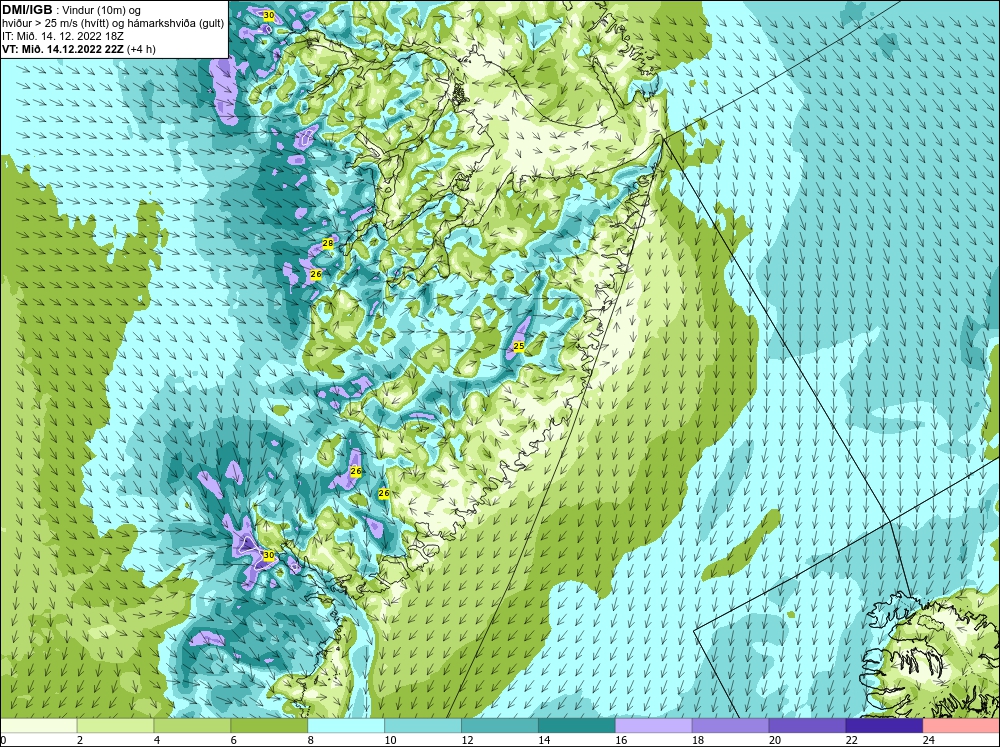Click the scale value 20
1000x747 pixels.
pyautogui.click(x=775, y=740)
